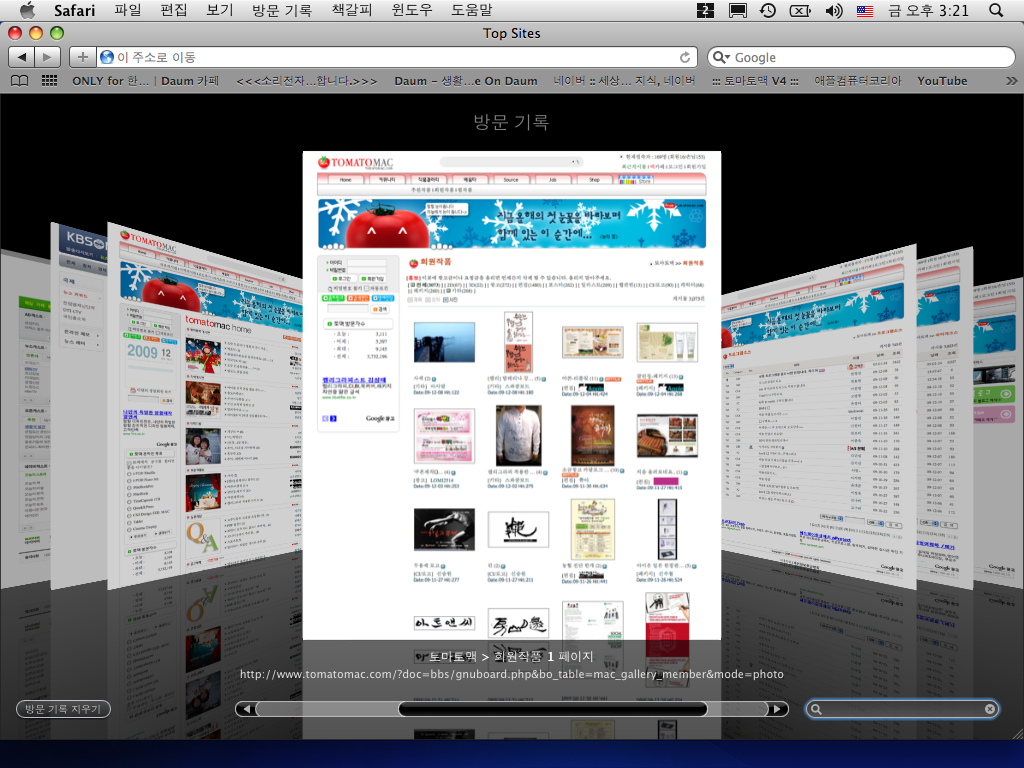Open Time Machine menu bar icon
This screenshot has width=1024, height=768.
[767, 11]
